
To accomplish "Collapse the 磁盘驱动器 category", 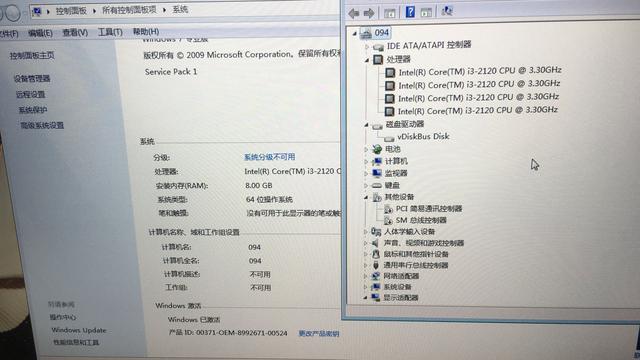I will pos(366,125).
